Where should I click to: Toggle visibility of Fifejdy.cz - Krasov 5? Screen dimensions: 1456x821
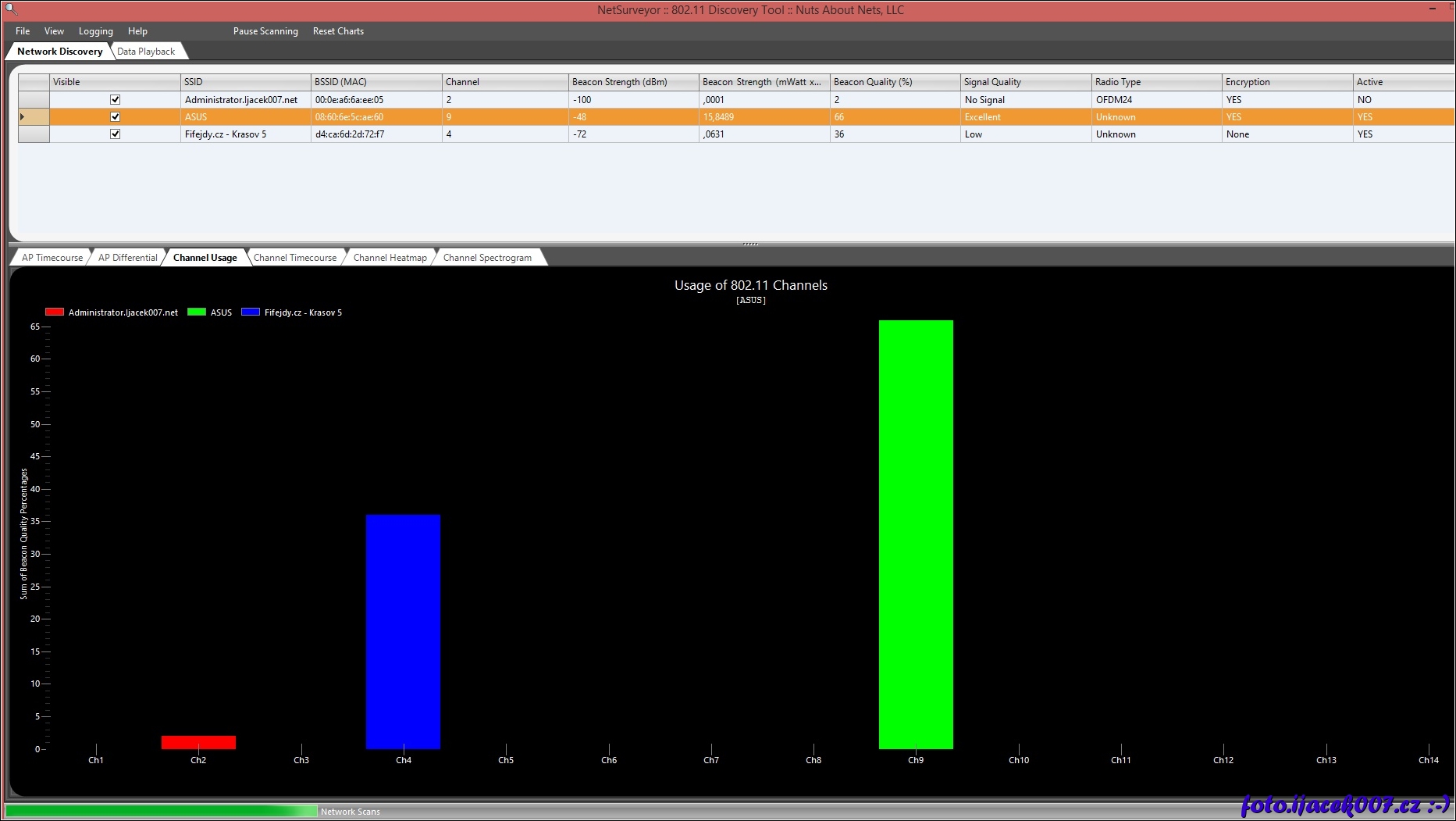pyautogui.click(x=115, y=134)
